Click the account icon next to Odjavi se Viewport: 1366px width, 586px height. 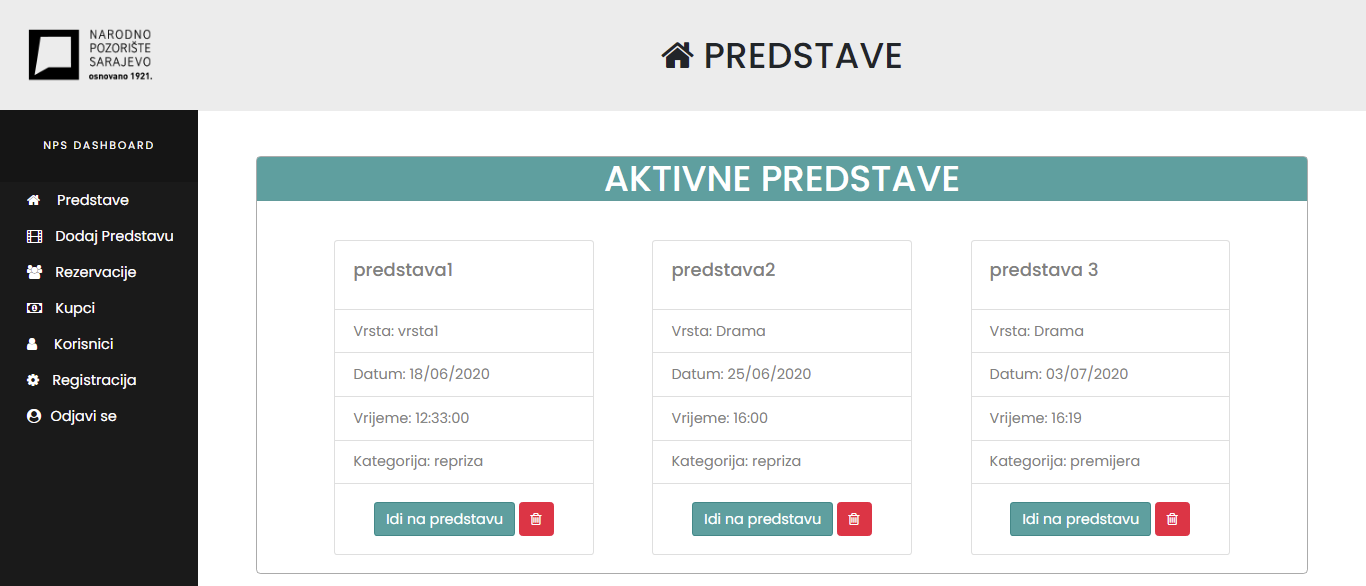pos(34,416)
